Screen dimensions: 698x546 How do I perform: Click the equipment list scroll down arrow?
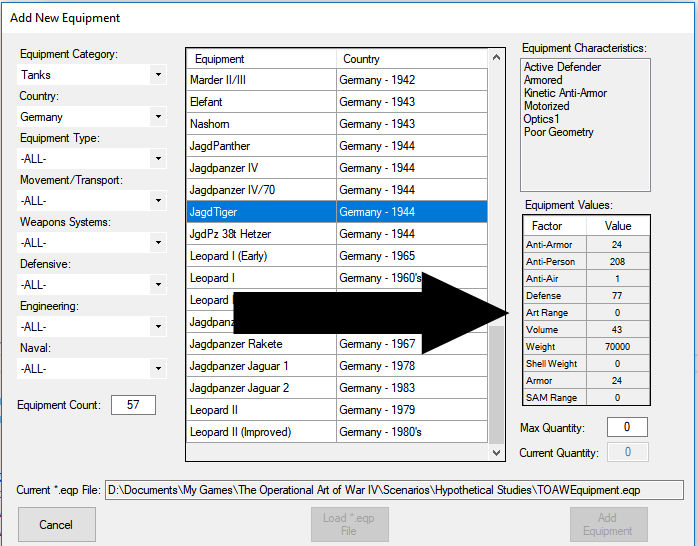pos(497,453)
